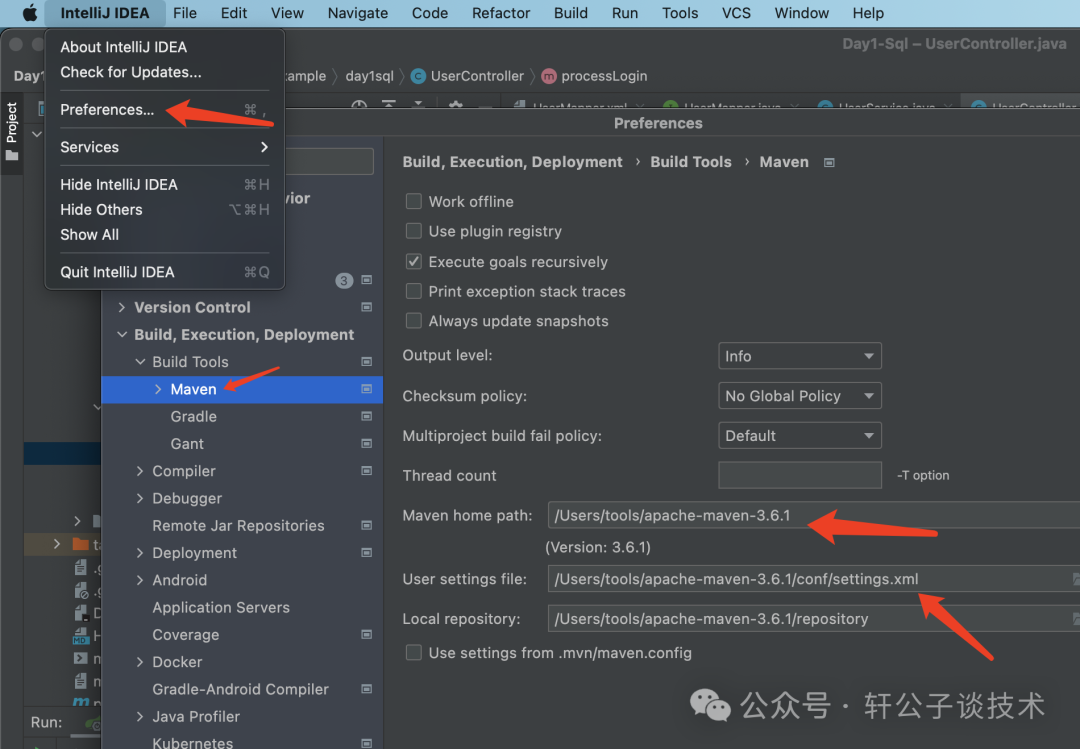Screen dimensions: 1080x749
Task: Click the project-level icon beside Maven breadcrumb title
Action: [829, 163]
